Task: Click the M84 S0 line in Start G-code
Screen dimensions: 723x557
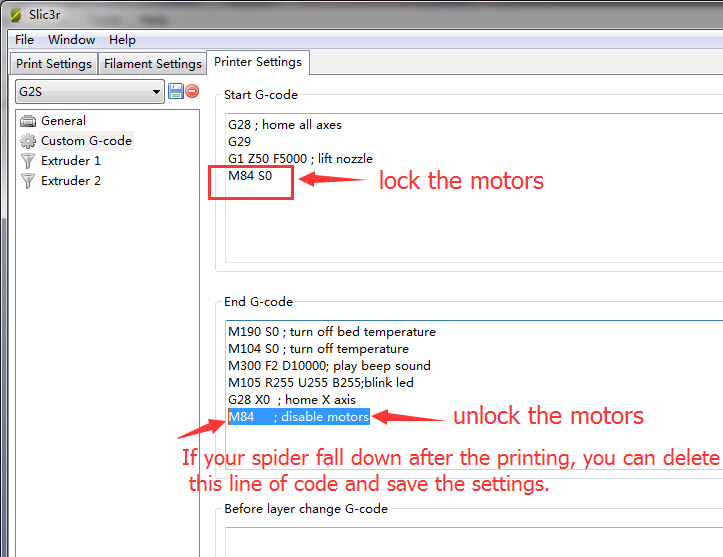Action: tap(250, 175)
